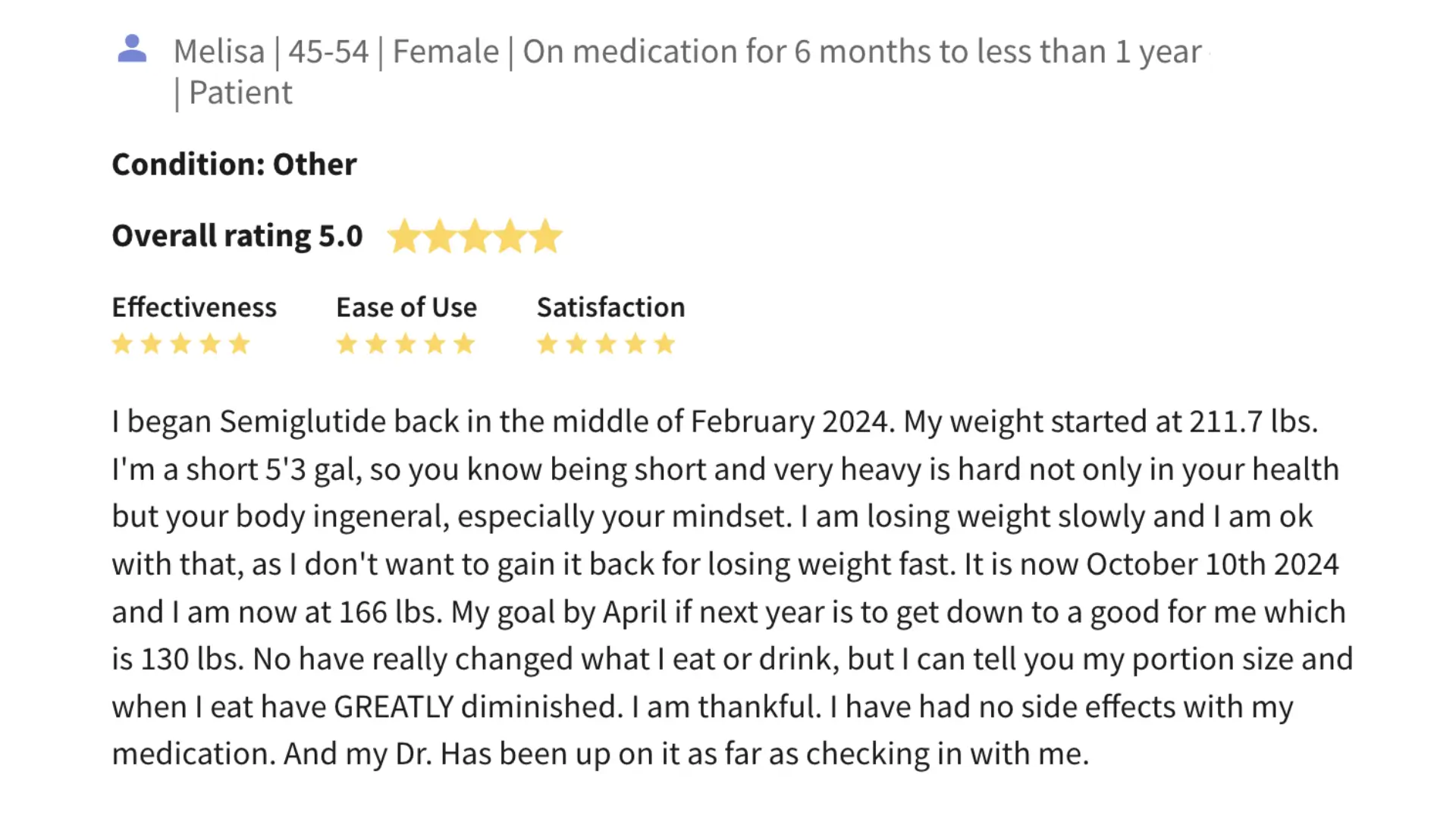
Task: Click the first star of Overall rating
Action: [403, 237]
